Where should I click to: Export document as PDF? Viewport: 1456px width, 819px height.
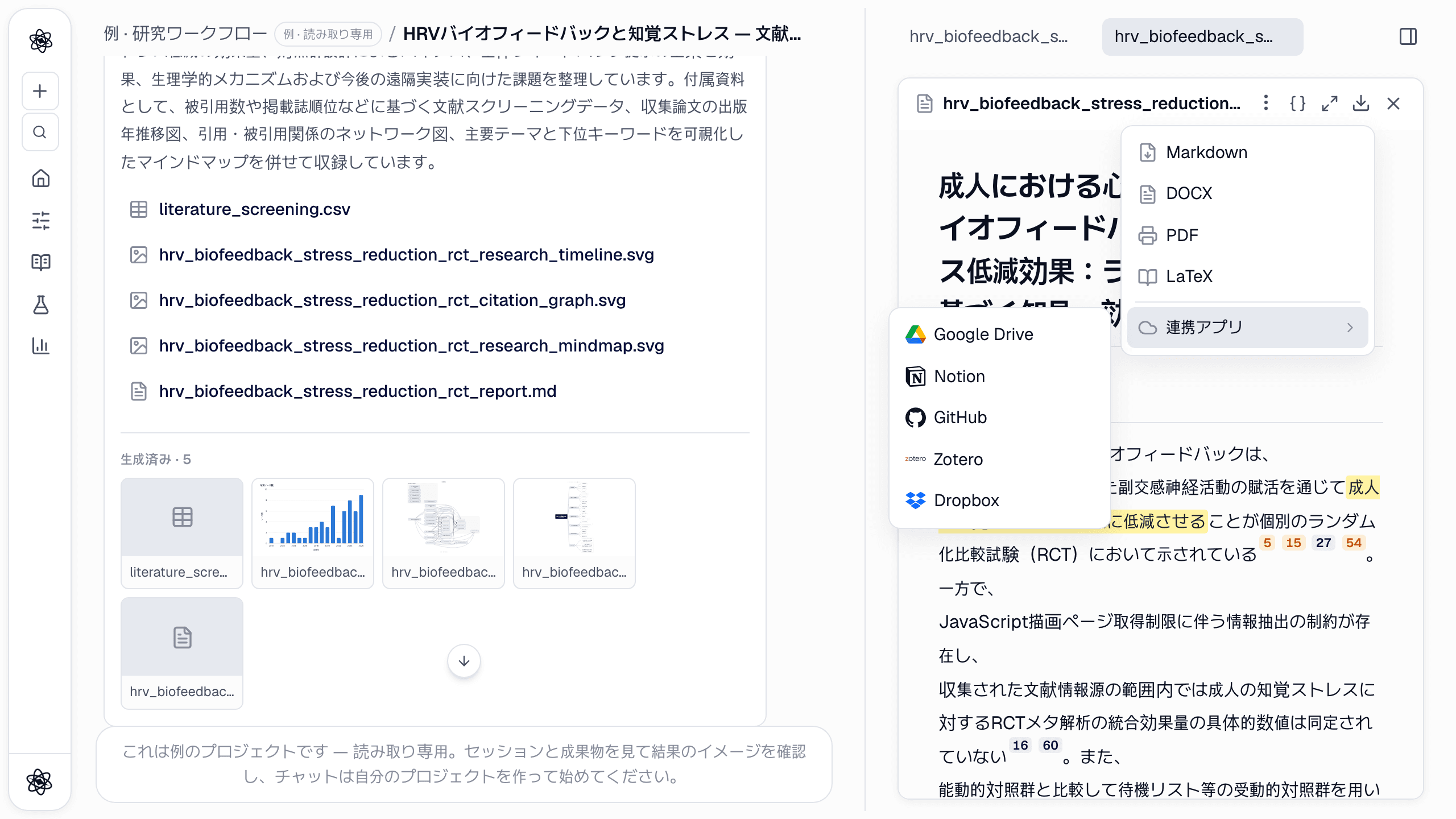(x=1247, y=235)
